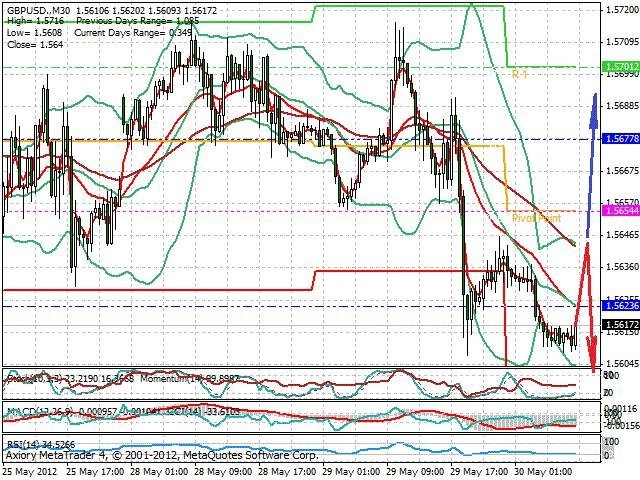640x480 pixels.
Task: Select the black 1.56172 current price label
Action: tap(621, 325)
